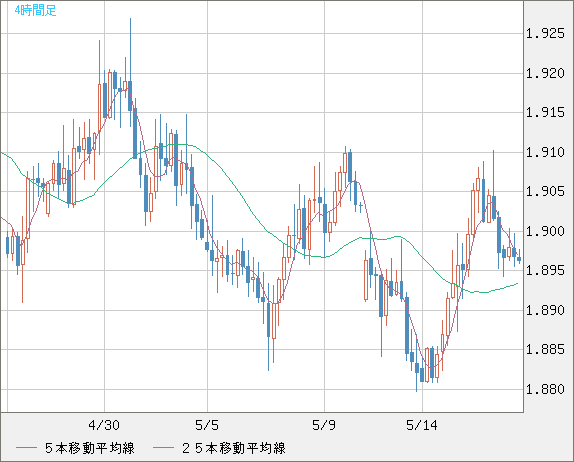Click the 1.925 price axis label

click(x=545, y=34)
